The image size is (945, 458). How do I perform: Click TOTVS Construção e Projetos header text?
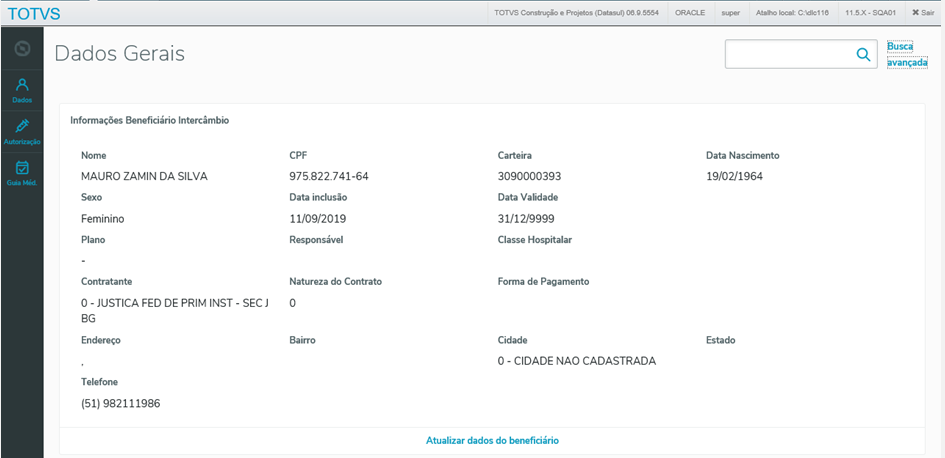576,12
